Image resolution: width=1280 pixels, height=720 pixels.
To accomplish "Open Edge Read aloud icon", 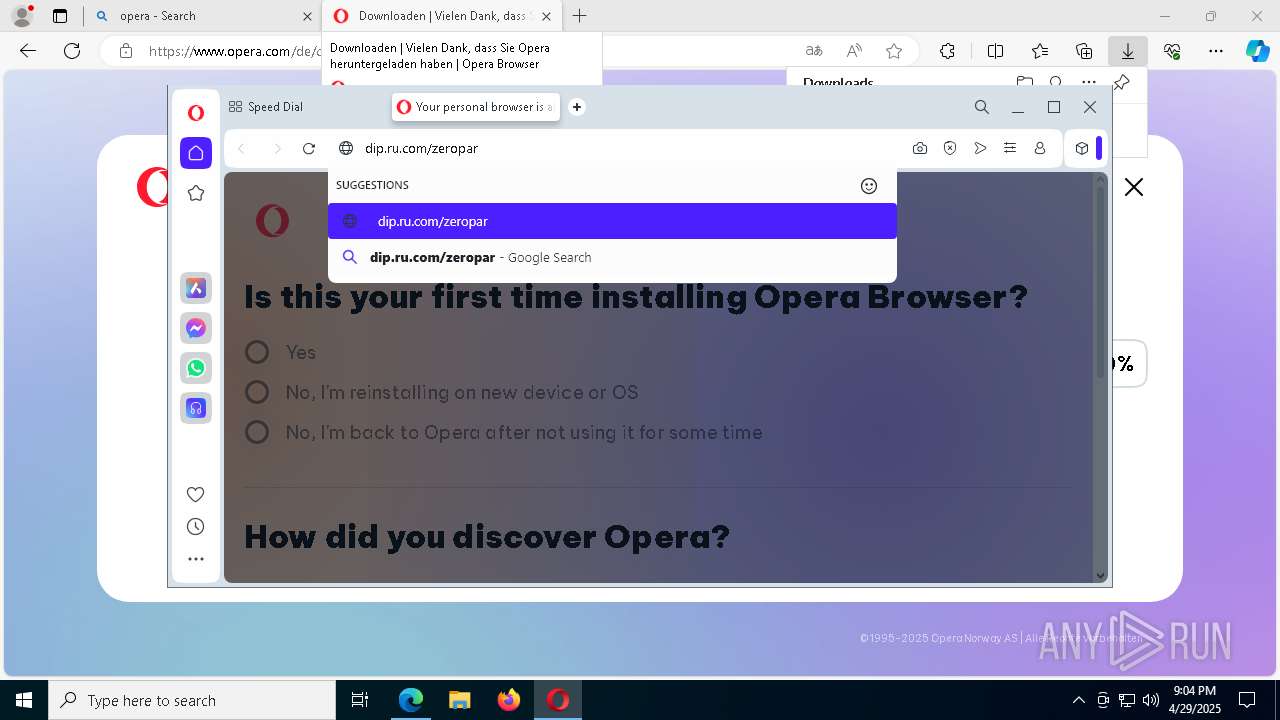I will (854, 51).
